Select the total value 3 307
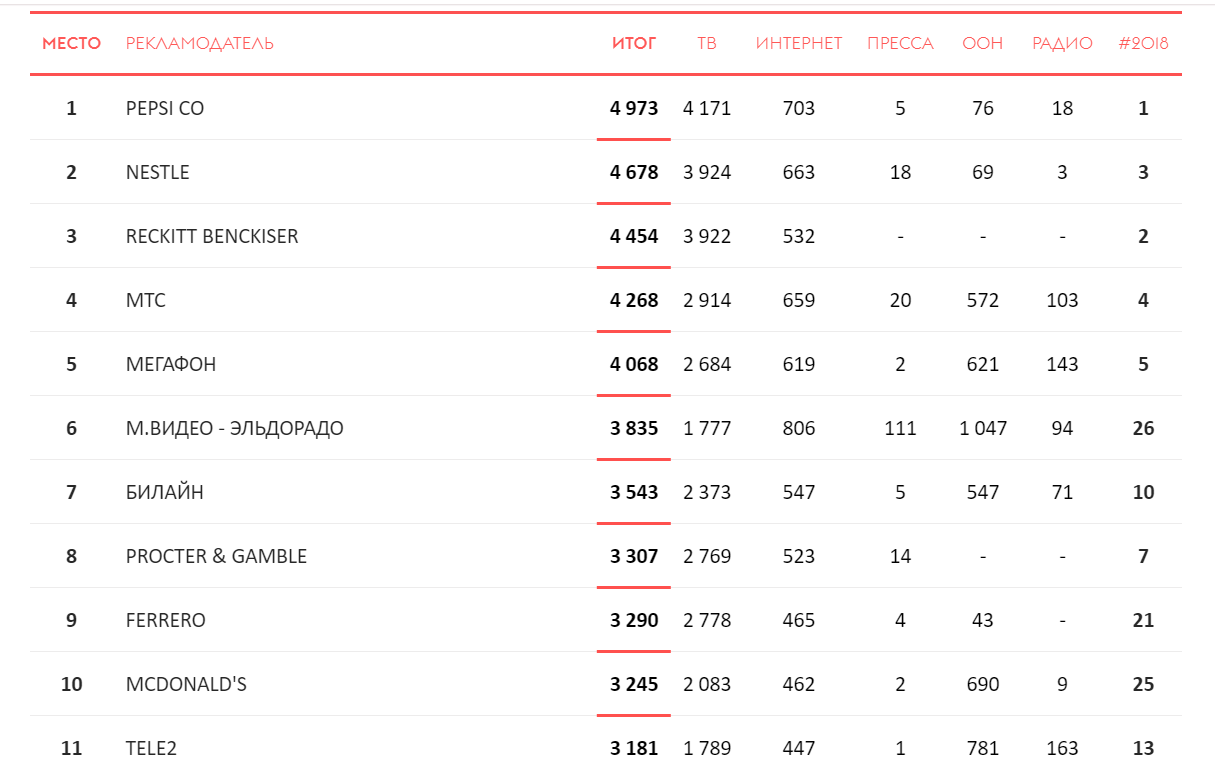The height and width of the screenshot is (775, 1215). (634, 556)
